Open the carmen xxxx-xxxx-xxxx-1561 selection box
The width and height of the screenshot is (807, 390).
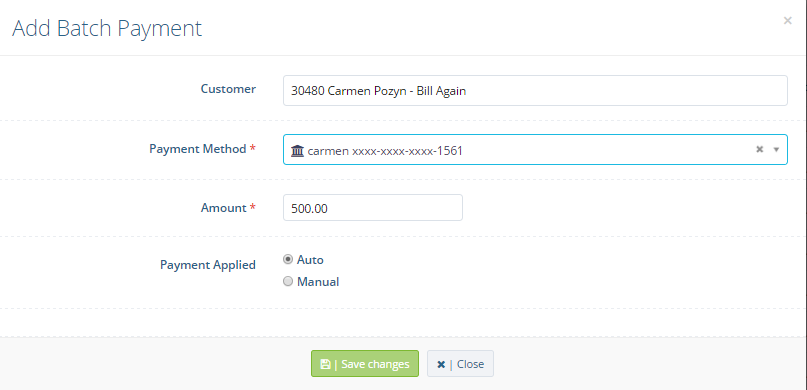[535, 150]
